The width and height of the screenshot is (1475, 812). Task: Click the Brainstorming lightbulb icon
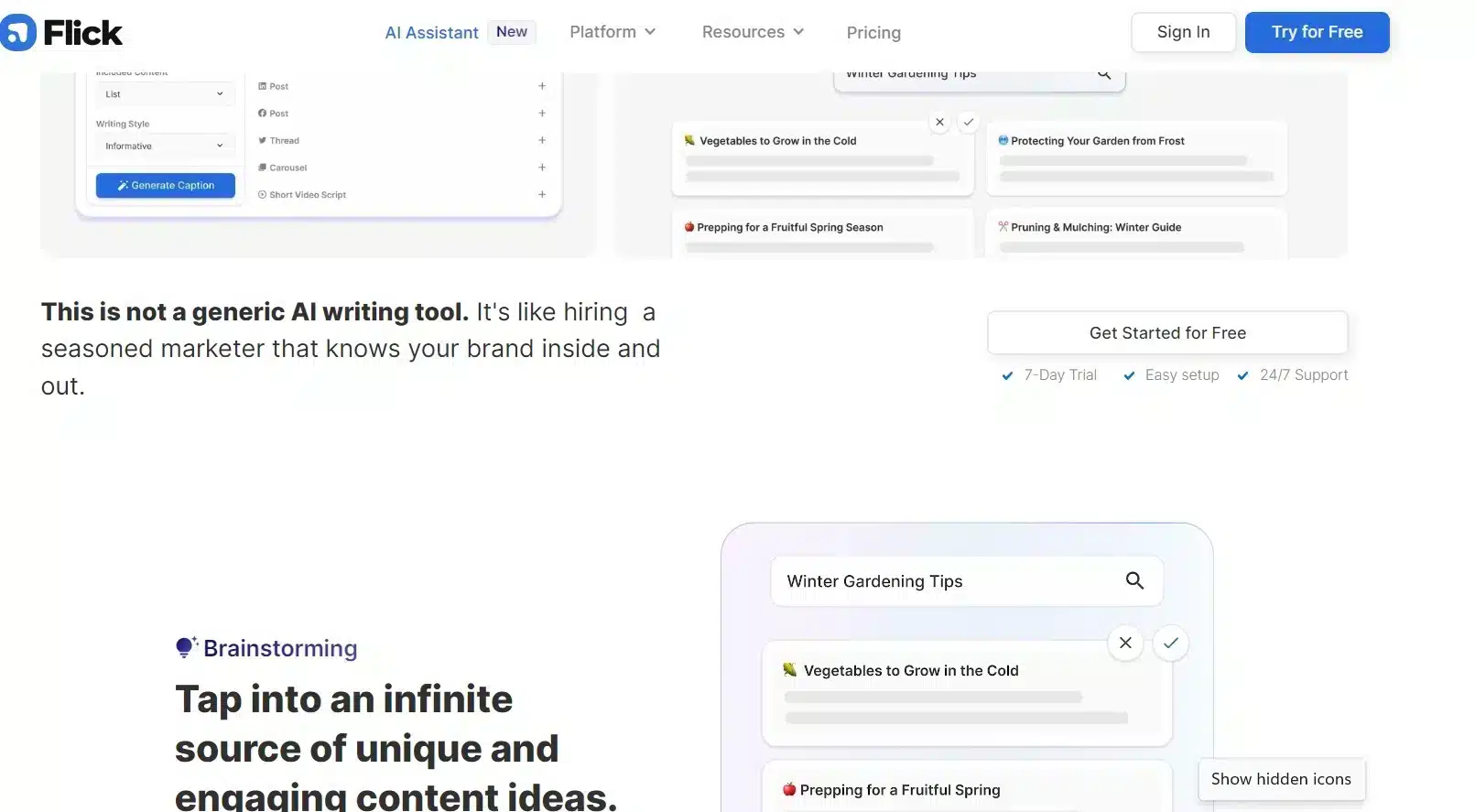point(186,647)
